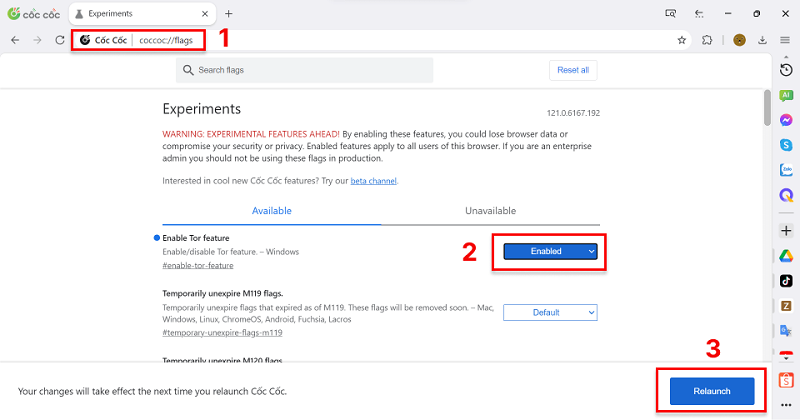Expand the Temporarily unexpire M119 flags dropdown
The width and height of the screenshot is (800, 420).
[550, 312]
